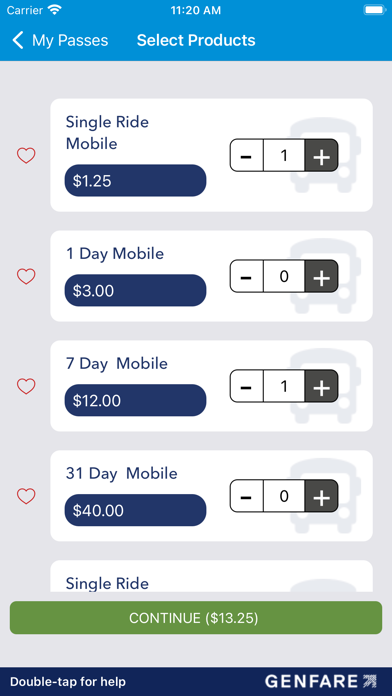This screenshot has height=696, width=392.
Task: Favorite the 1 Day Mobile heart icon
Action: [x=26, y=277]
